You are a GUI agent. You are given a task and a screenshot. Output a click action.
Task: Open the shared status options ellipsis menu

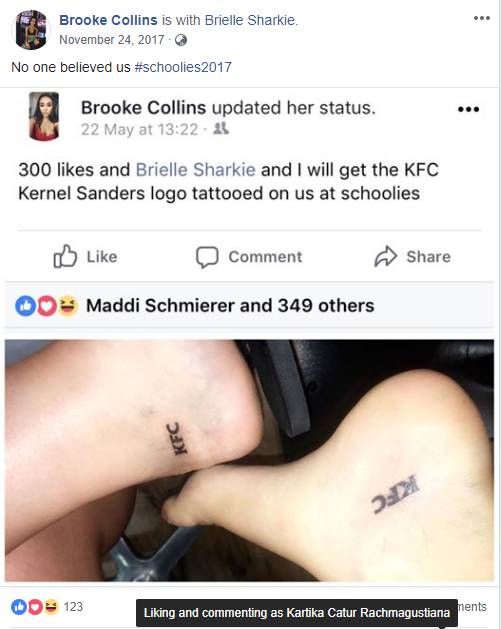(469, 109)
